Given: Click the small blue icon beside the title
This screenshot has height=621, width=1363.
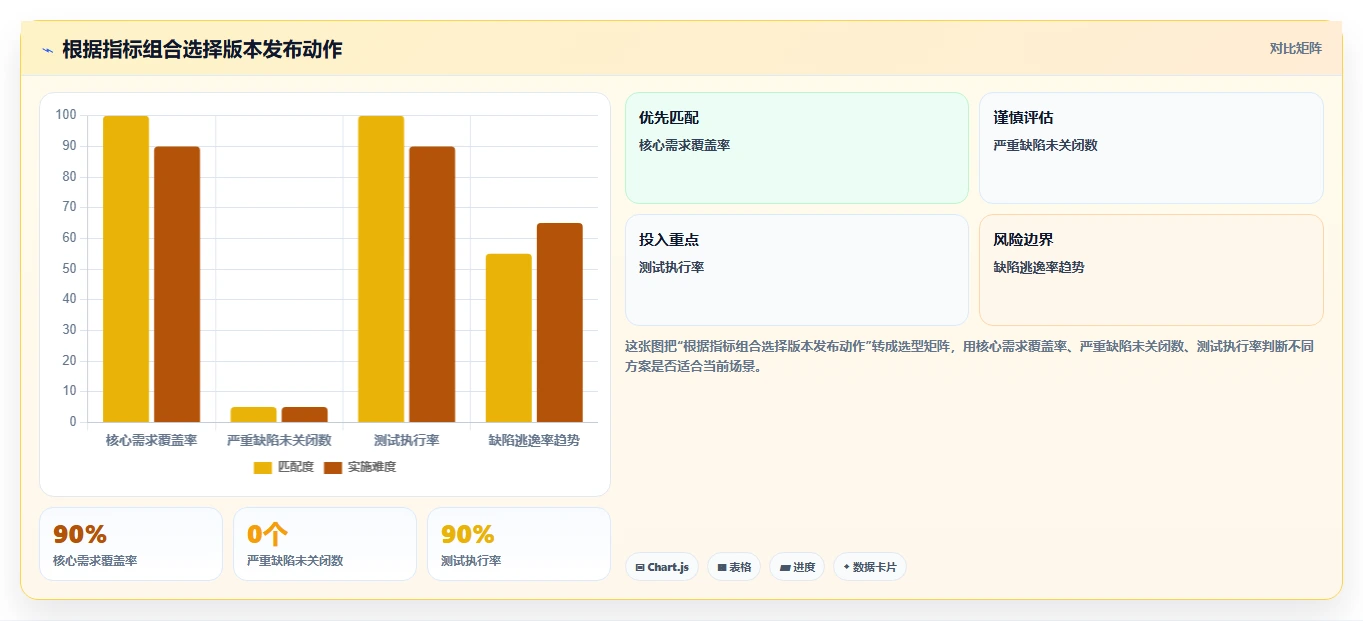Looking at the screenshot, I should [x=47, y=50].
